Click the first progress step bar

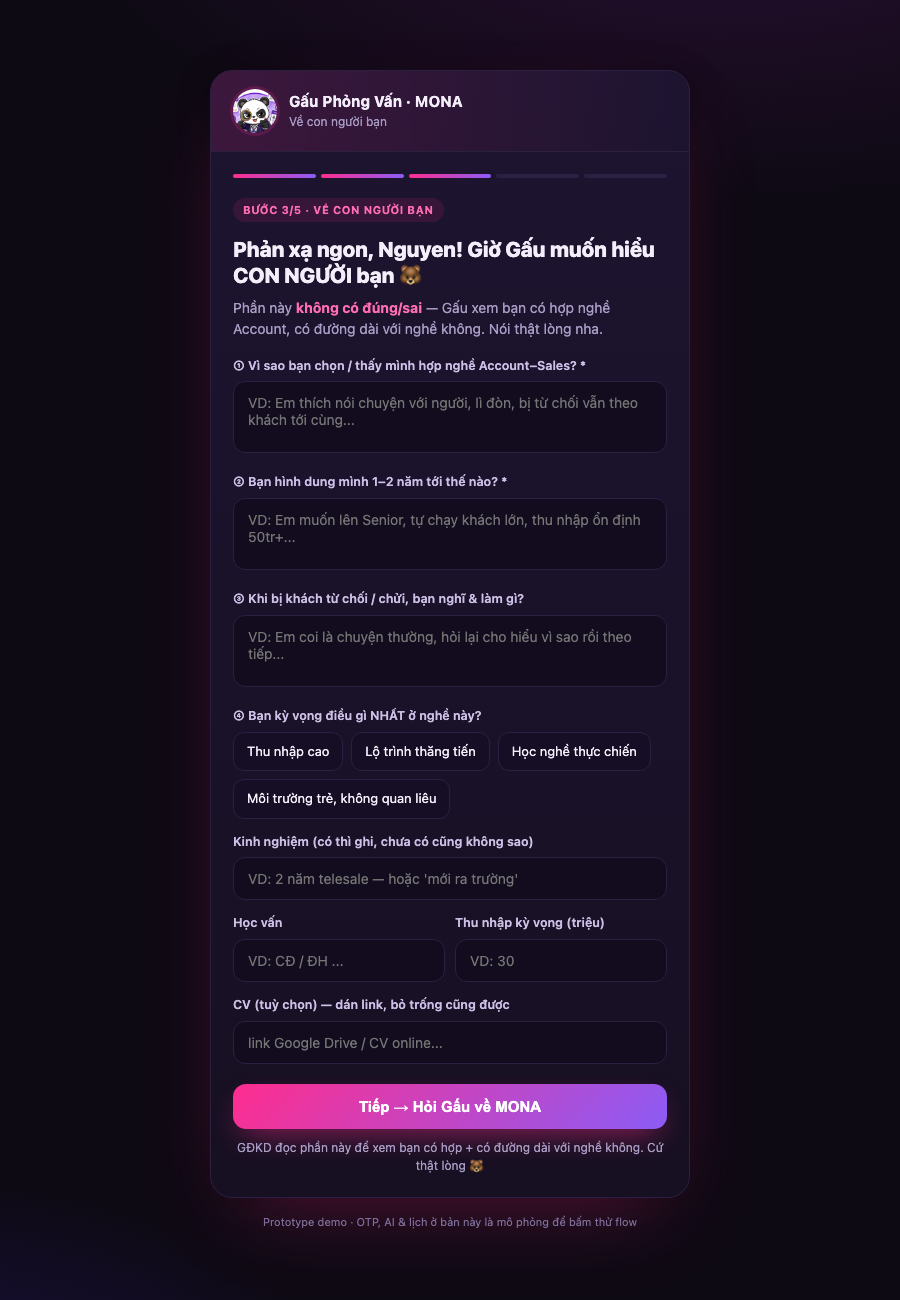tap(274, 176)
